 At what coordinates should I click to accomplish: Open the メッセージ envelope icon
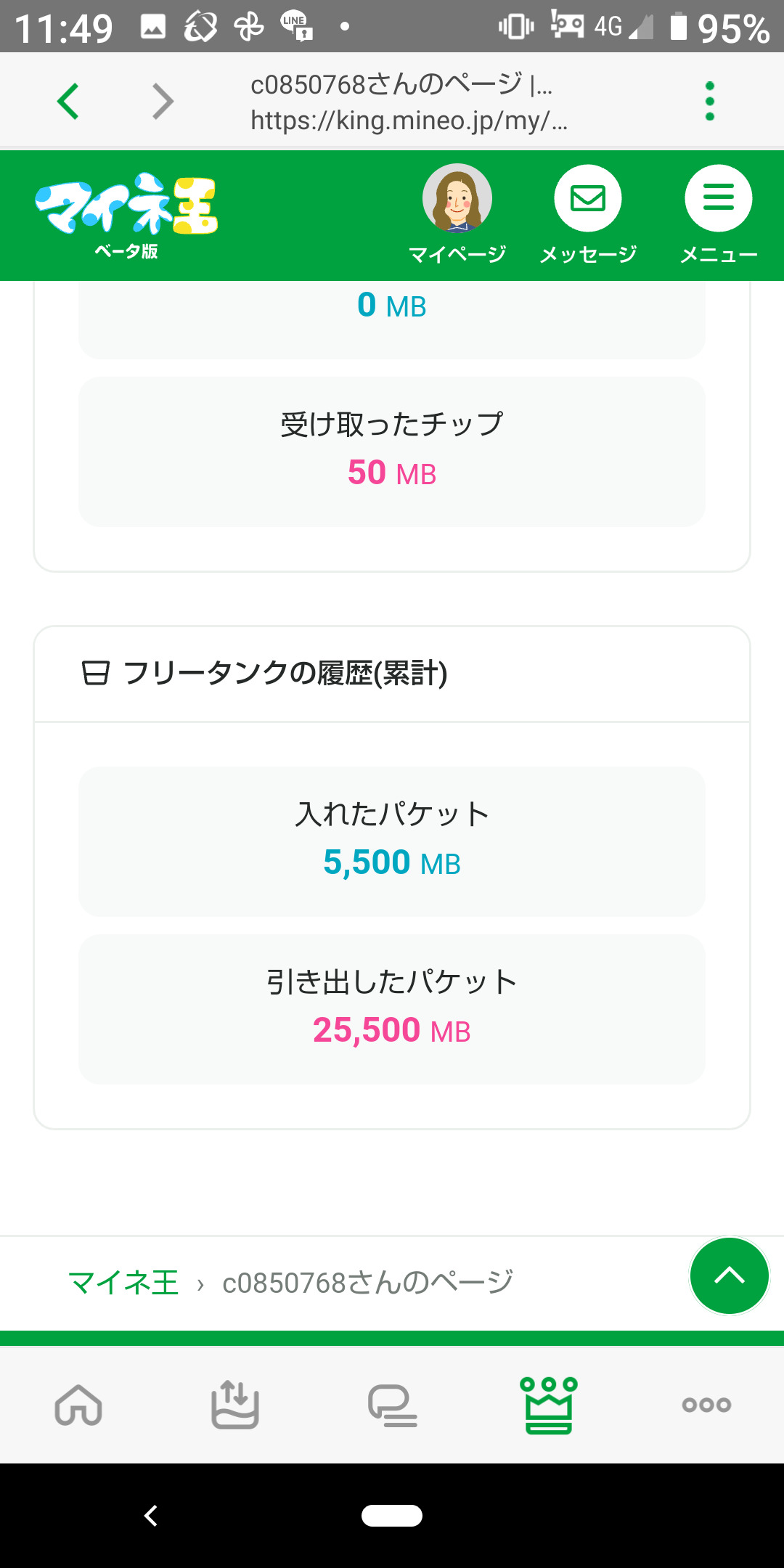click(588, 200)
